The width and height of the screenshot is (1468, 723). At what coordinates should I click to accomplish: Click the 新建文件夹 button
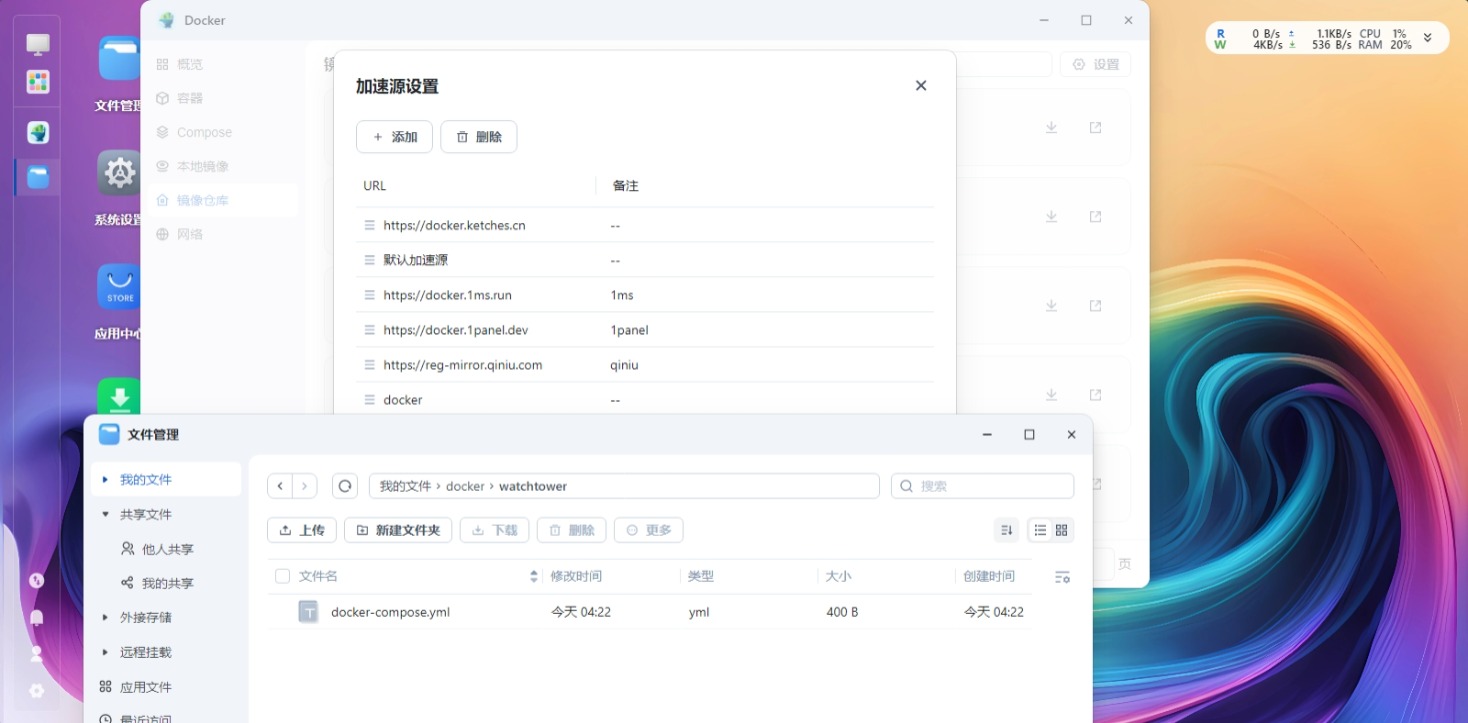click(398, 530)
